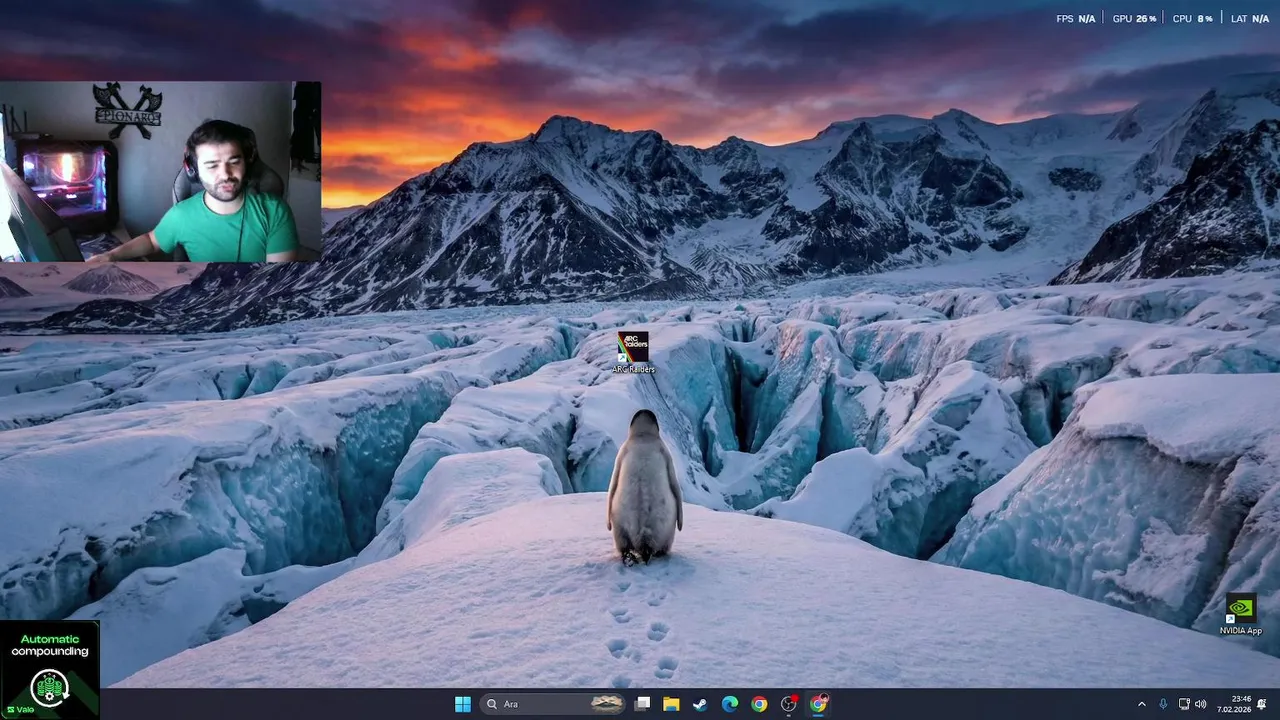Screen dimensions: 1280x720
Task: Click the LAT N/A overlay readout
Action: point(1250,19)
